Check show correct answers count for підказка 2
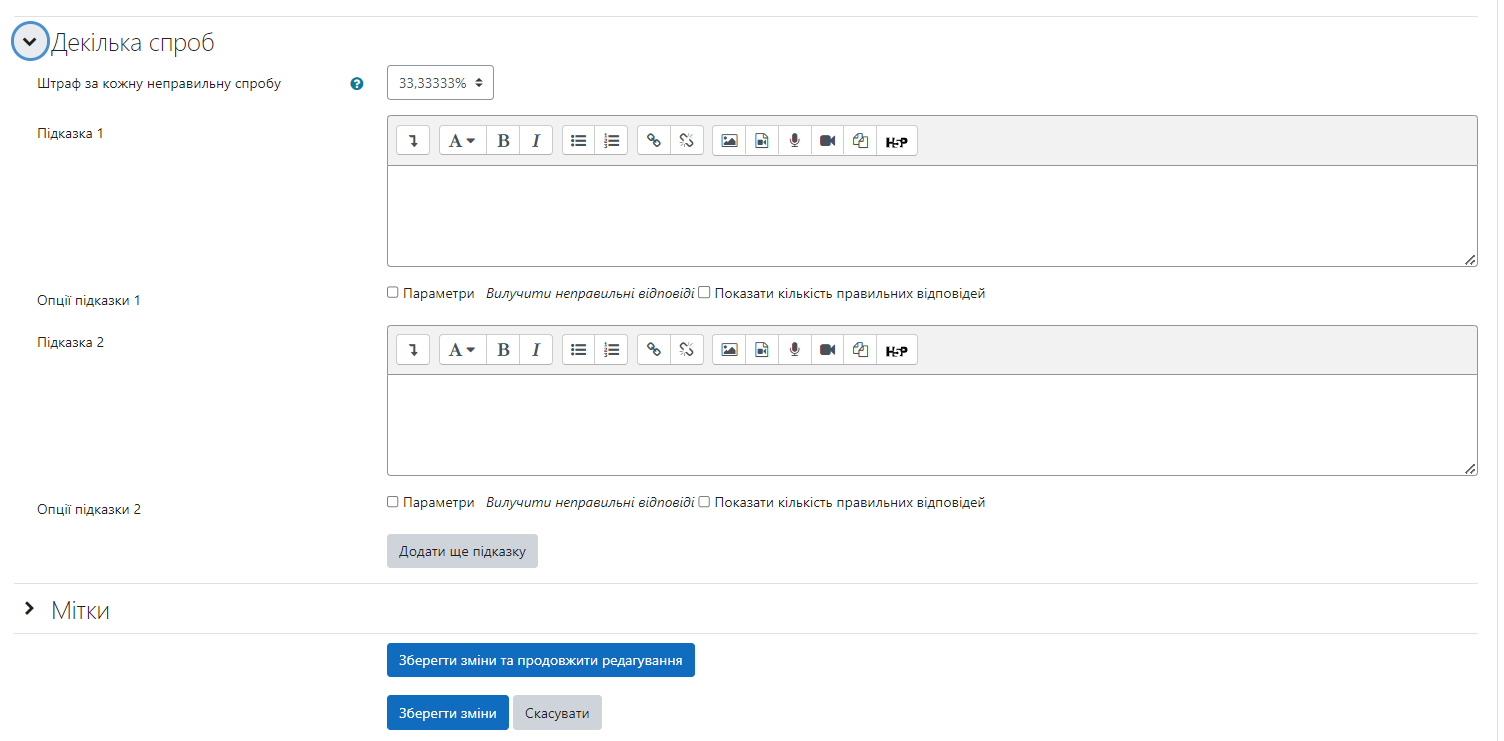 pyautogui.click(x=704, y=502)
